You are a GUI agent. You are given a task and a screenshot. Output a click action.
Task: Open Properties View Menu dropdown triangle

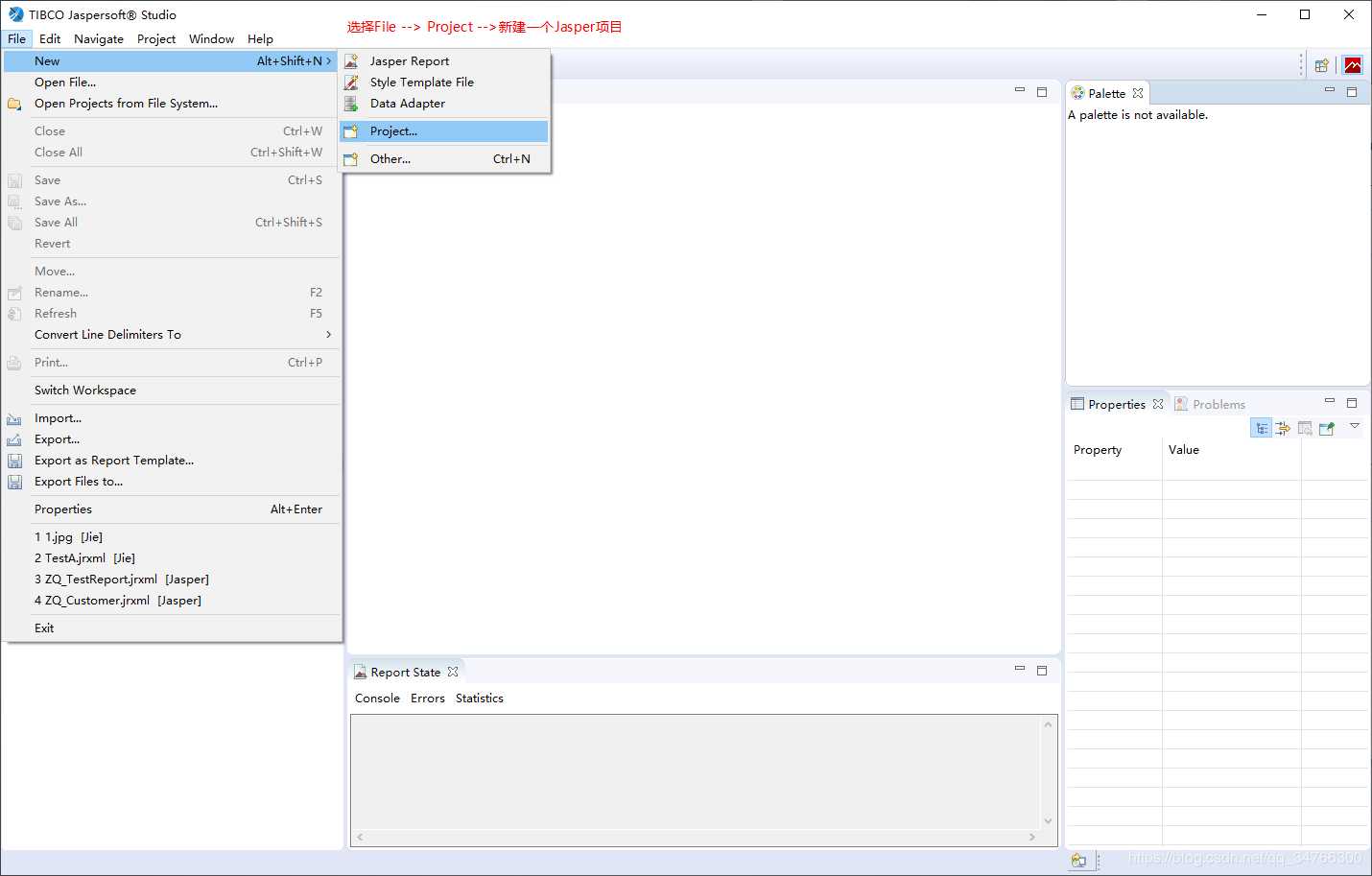point(1355,425)
